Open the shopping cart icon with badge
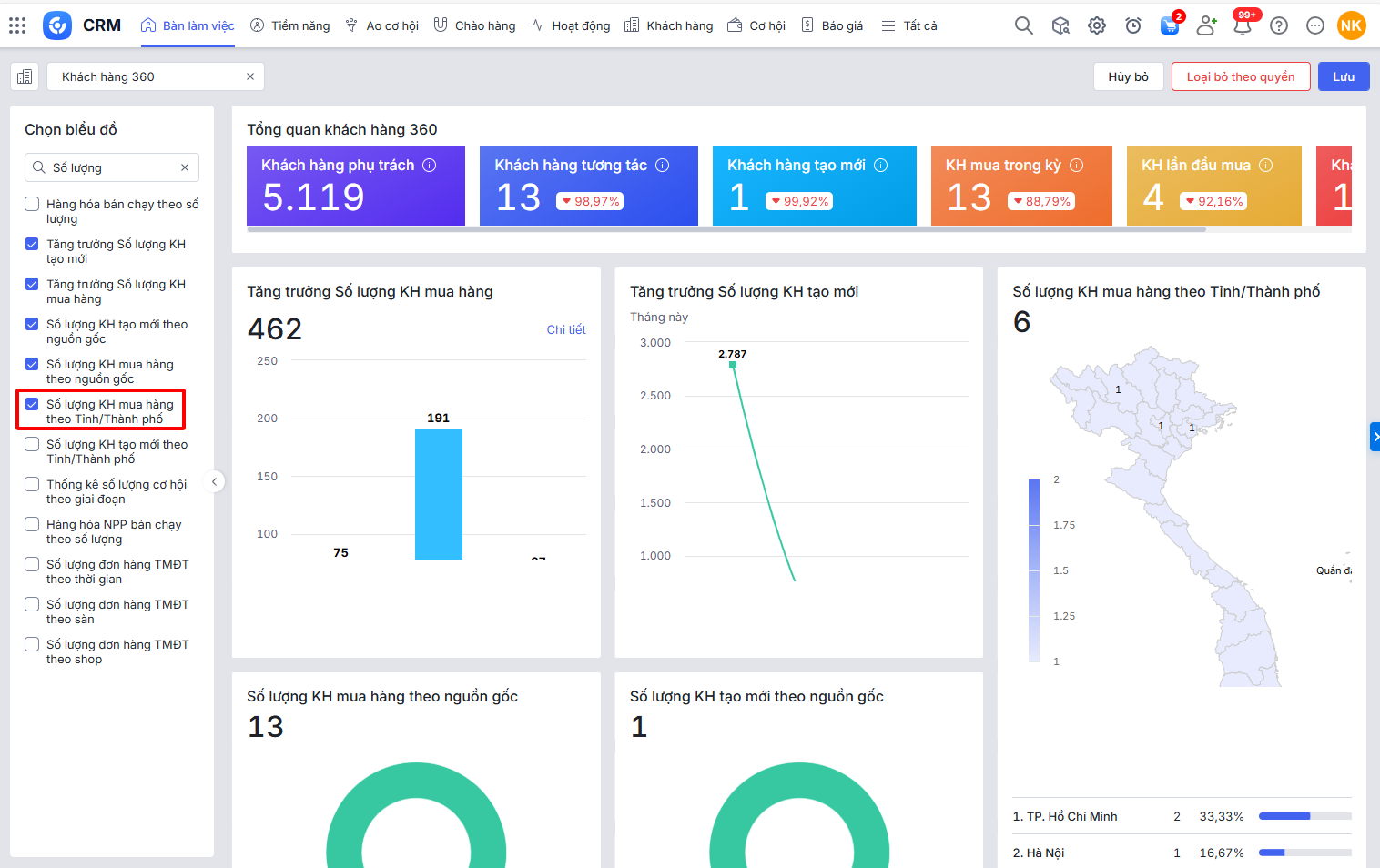This screenshot has width=1380, height=868. [1170, 25]
